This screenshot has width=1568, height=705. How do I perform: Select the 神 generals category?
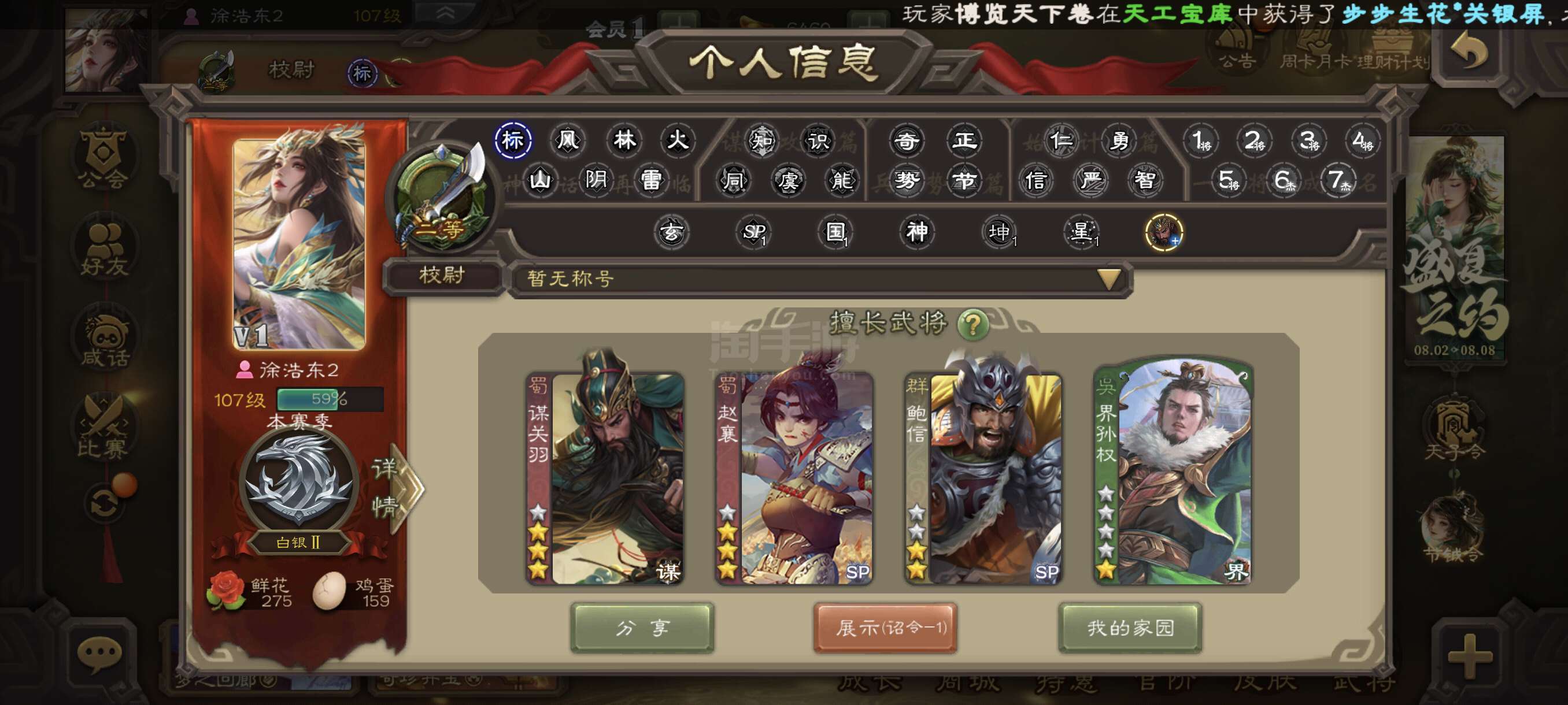[x=917, y=232]
